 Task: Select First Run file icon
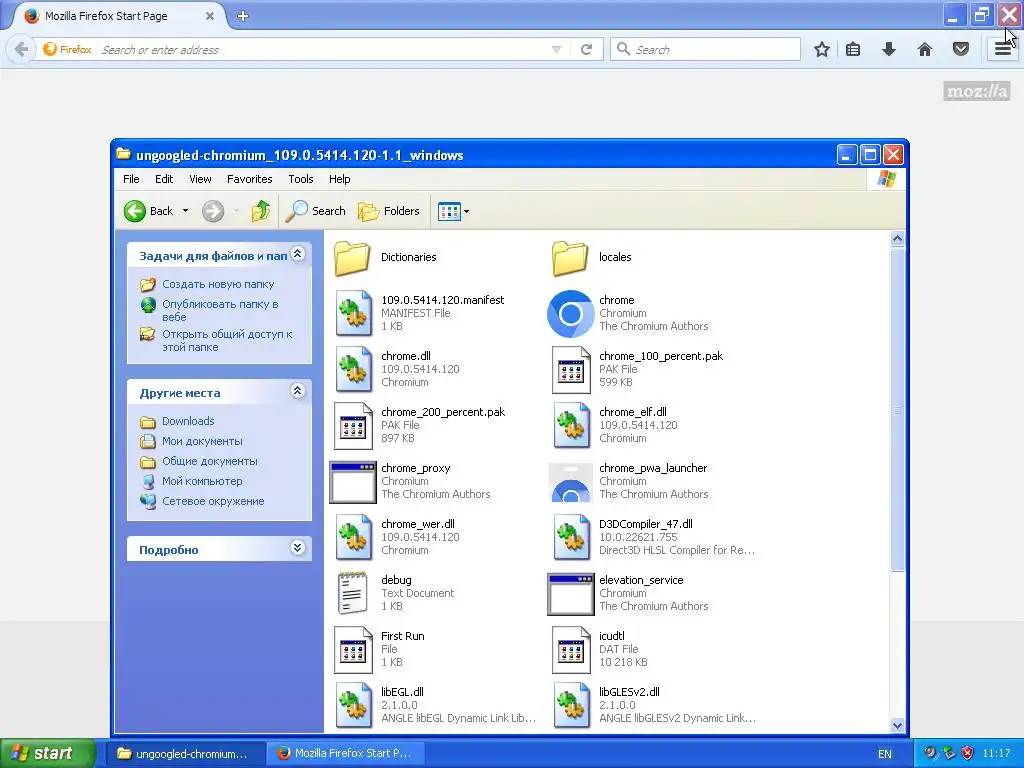click(x=353, y=650)
